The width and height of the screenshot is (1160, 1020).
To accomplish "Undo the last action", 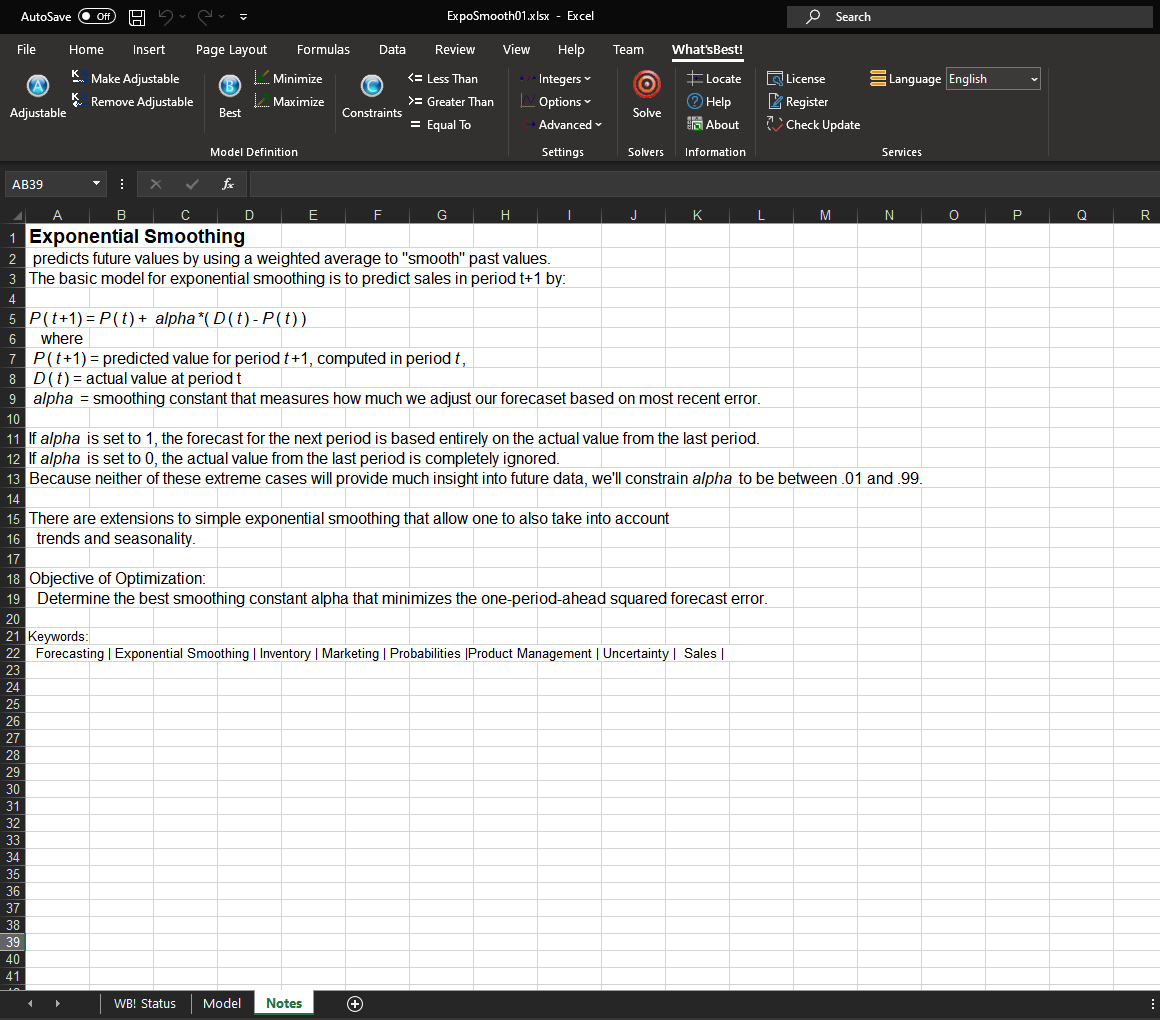I will pos(166,16).
